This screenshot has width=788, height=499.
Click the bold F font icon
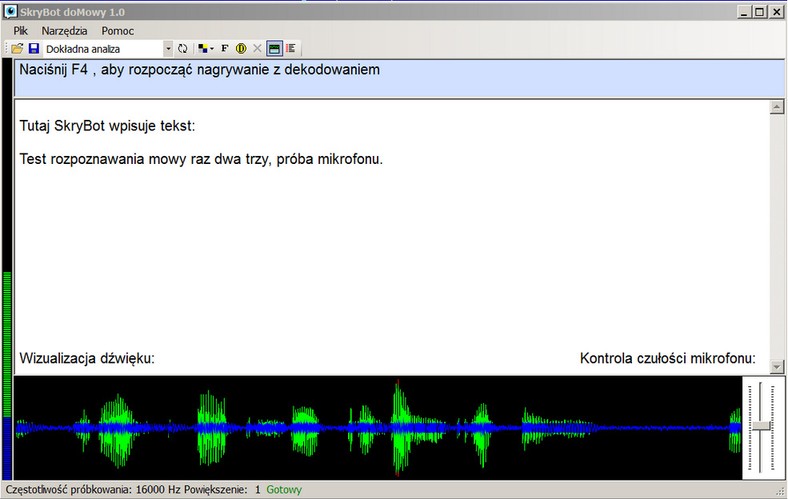point(225,48)
